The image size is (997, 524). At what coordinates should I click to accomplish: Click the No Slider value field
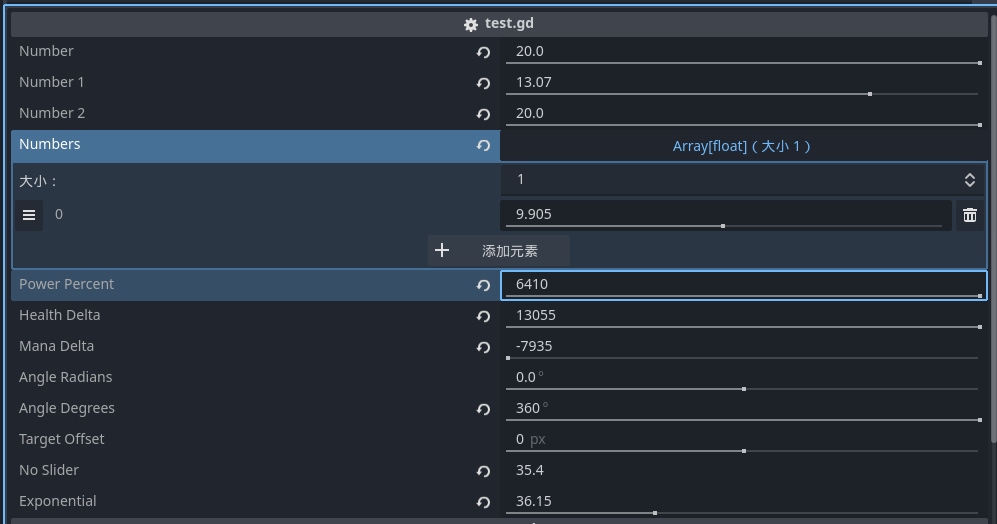[x=742, y=470]
